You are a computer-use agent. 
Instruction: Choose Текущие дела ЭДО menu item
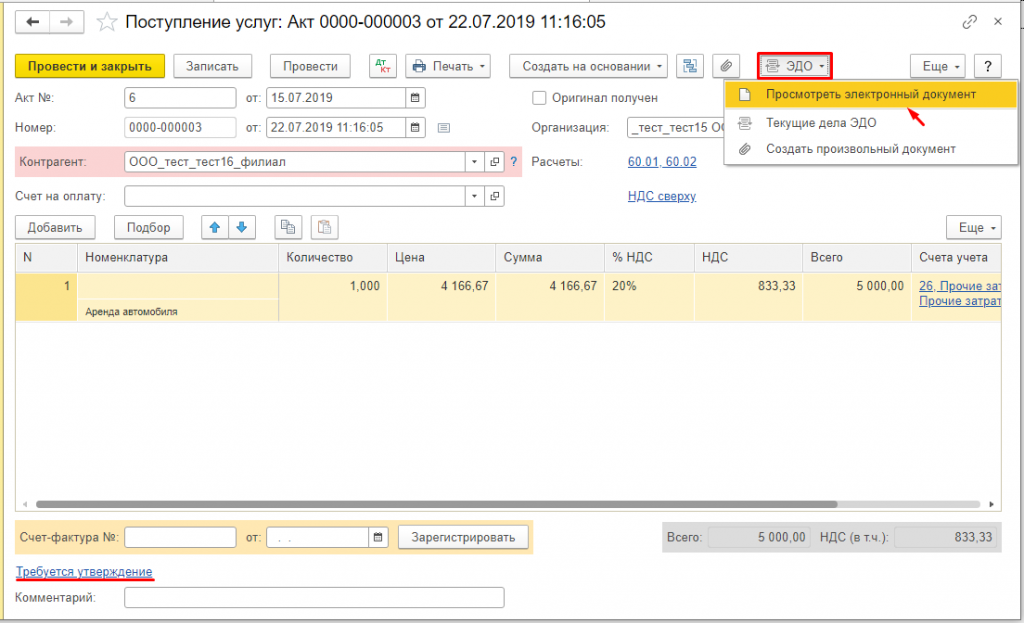pyautogui.click(x=820, y=122)
